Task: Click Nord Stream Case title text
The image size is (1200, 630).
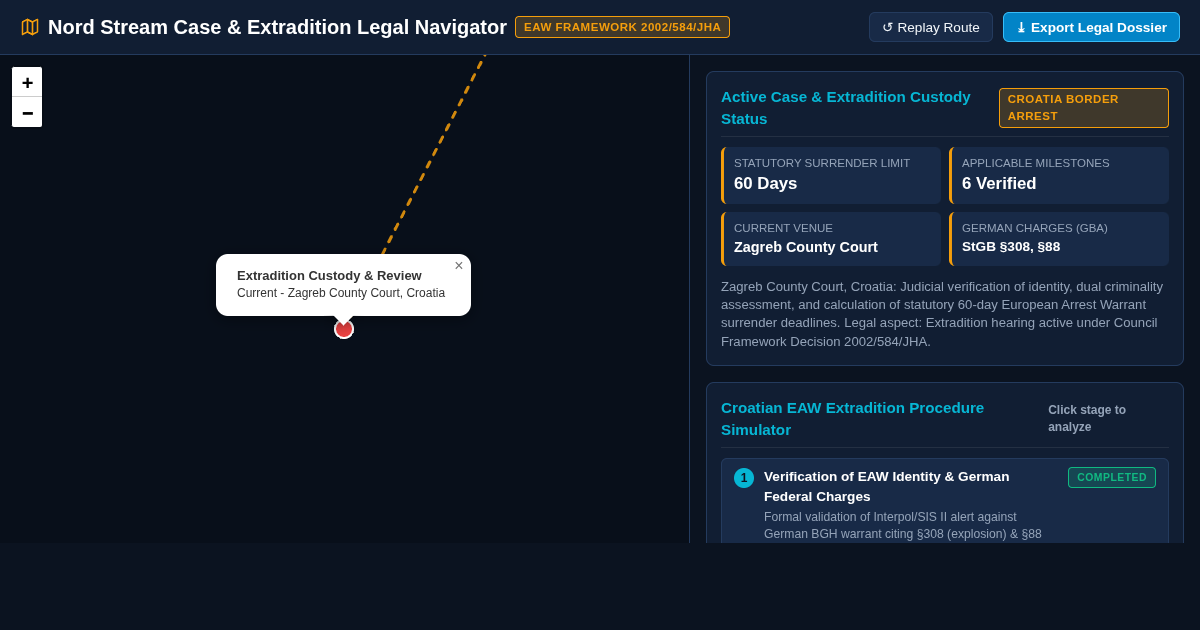Action: click(277, 27)
